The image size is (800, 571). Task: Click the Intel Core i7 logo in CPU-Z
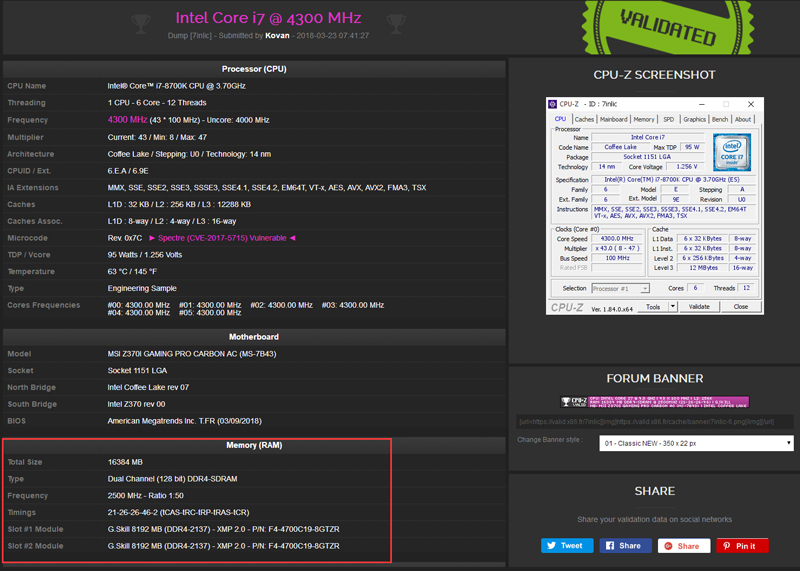pyautogui.click(x=732, y=152)
